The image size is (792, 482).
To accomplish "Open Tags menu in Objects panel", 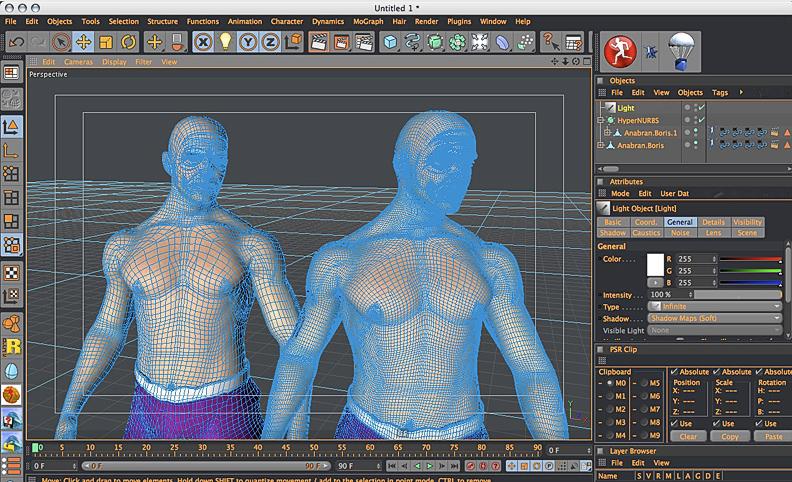I will (x=720, y=92).
